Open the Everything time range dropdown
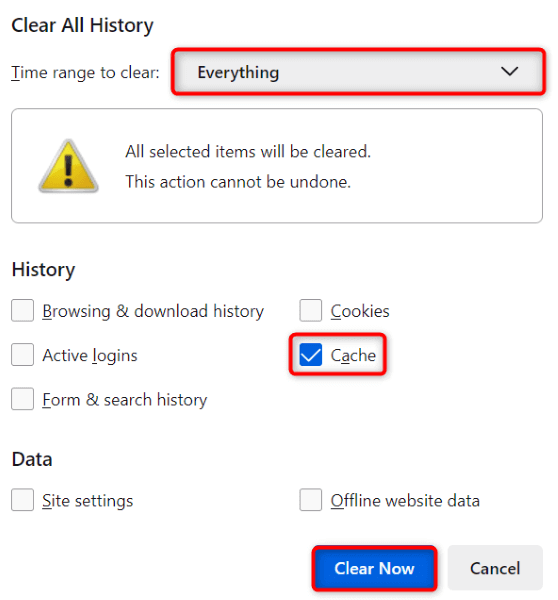558x600 pixels. click(x=358, y=72)
